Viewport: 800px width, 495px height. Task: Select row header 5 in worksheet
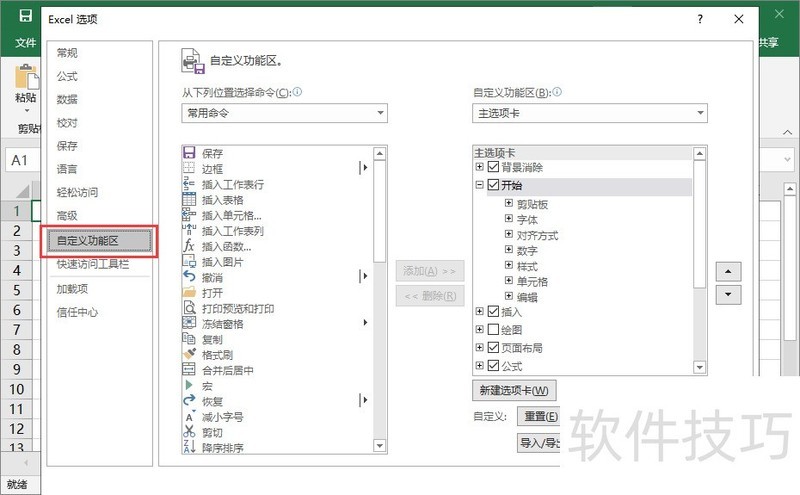17,290
